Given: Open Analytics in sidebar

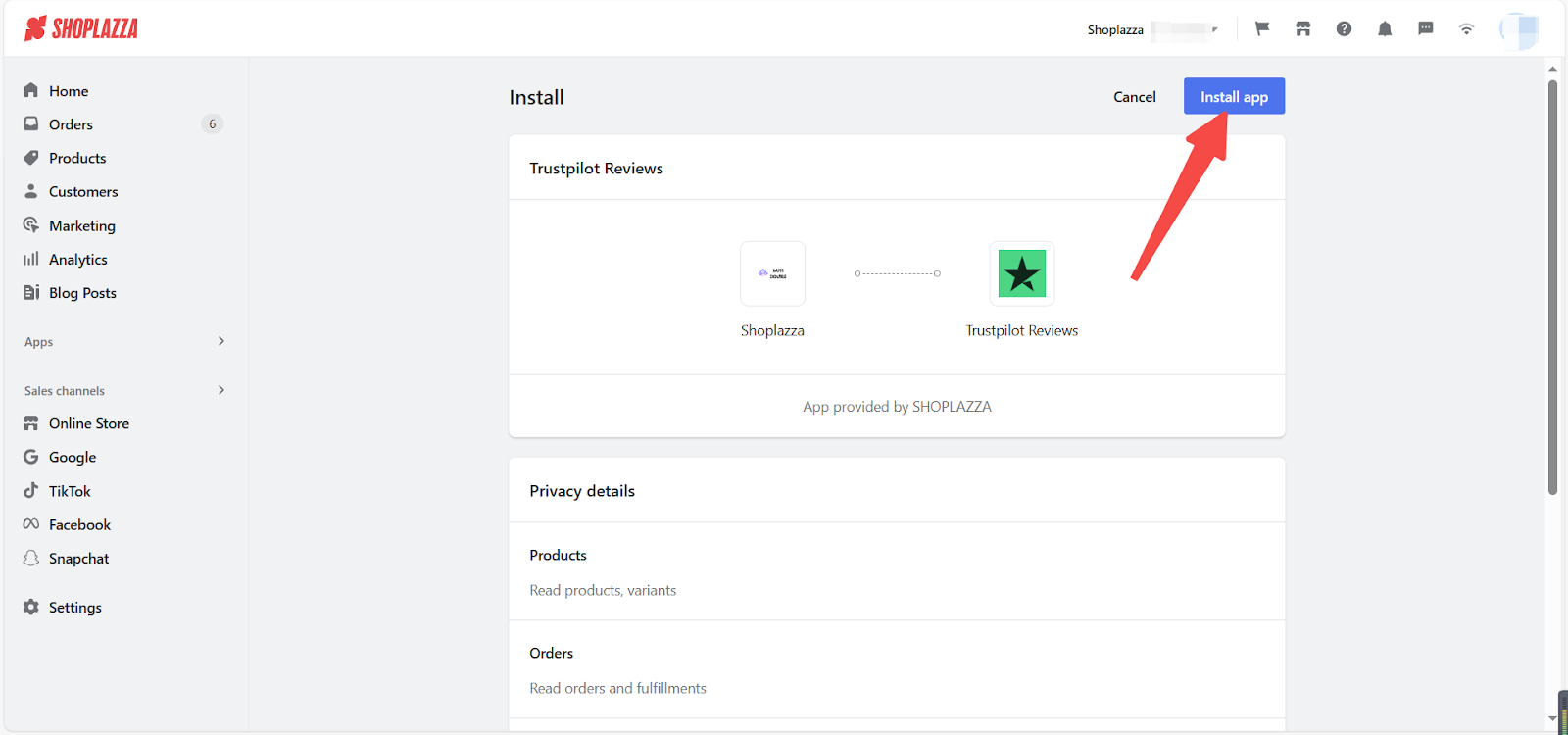Looking at the screenshot, I should (78, 260).
